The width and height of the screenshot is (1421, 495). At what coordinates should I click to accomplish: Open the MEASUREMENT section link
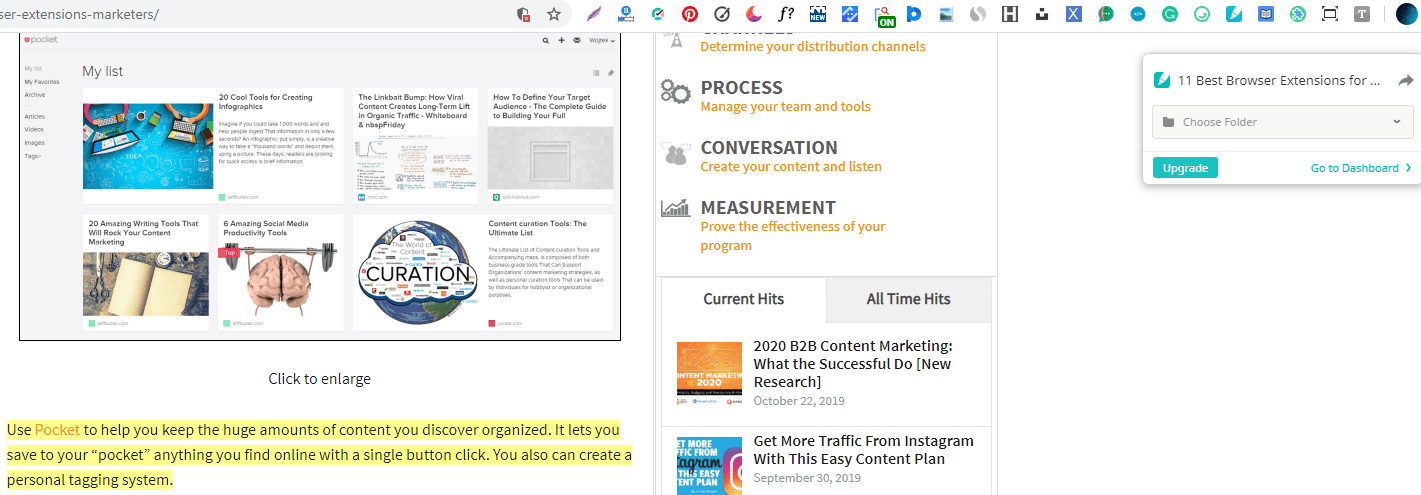point(768,208)
